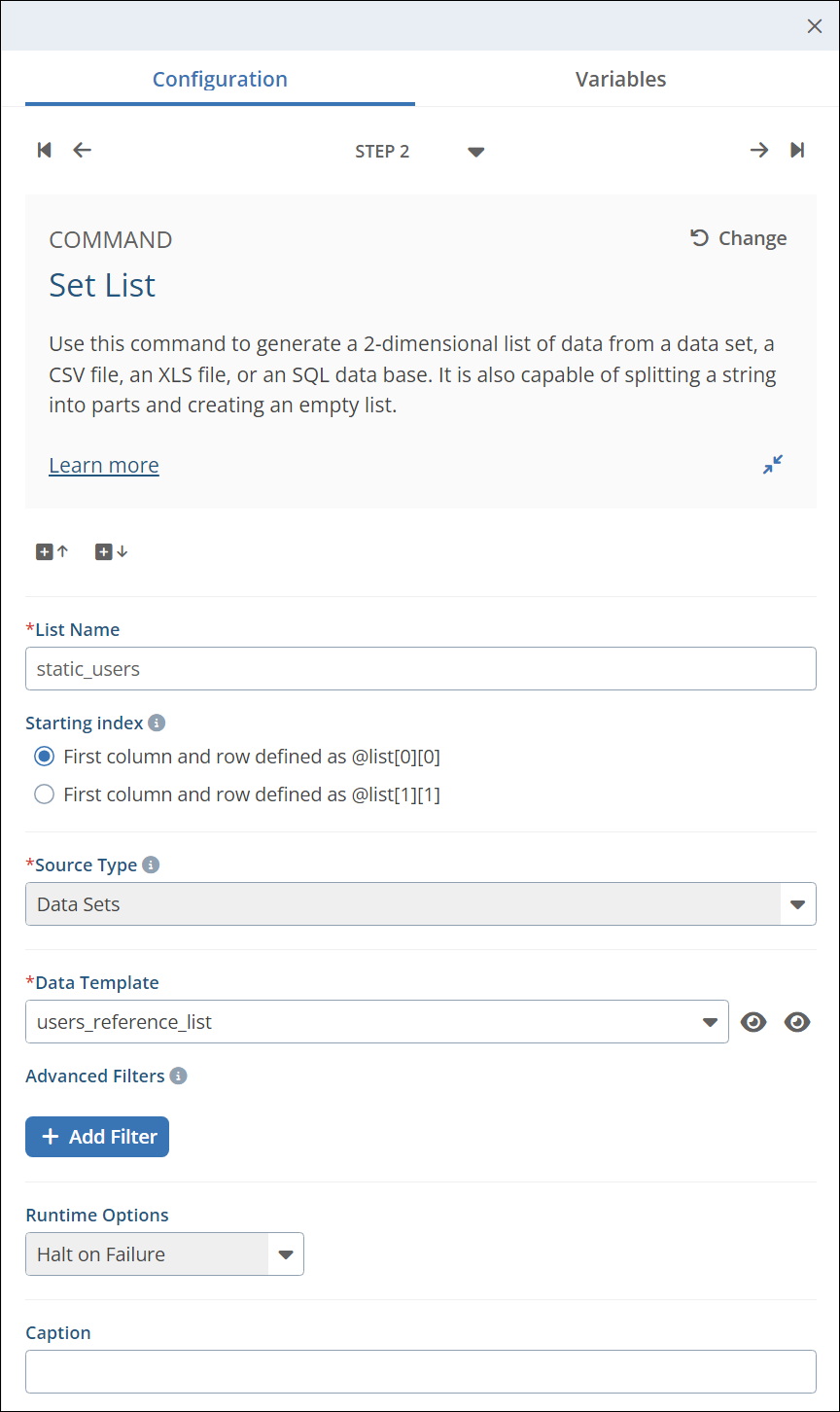Select first column defined as @list[1][1]
The width and height of the screenshot is (840, 1412).
click(44, 794)
